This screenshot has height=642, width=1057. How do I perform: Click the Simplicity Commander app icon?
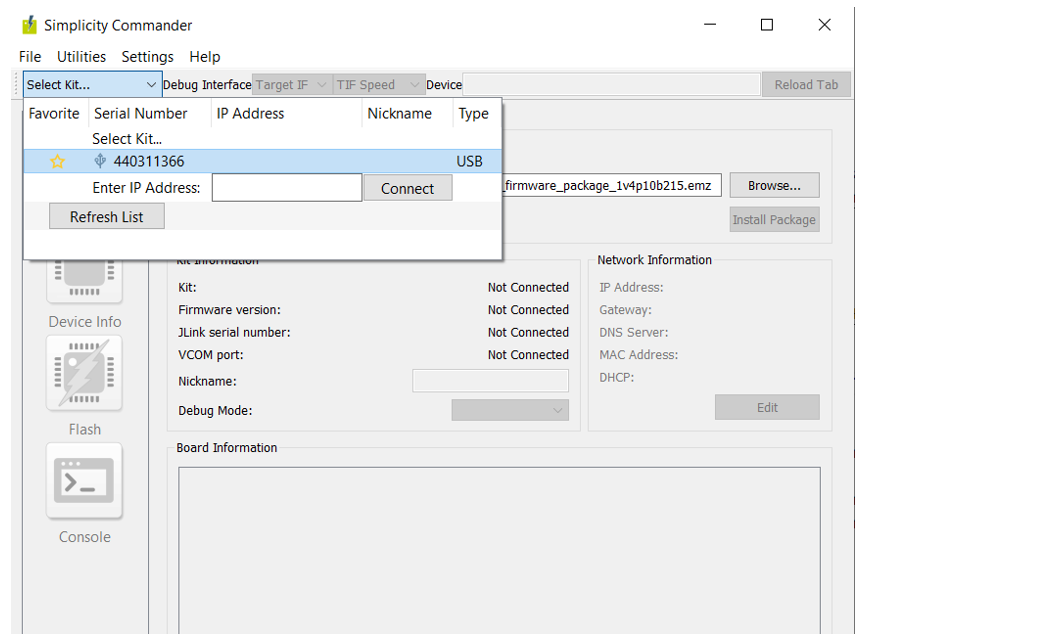tap(29, 25)
